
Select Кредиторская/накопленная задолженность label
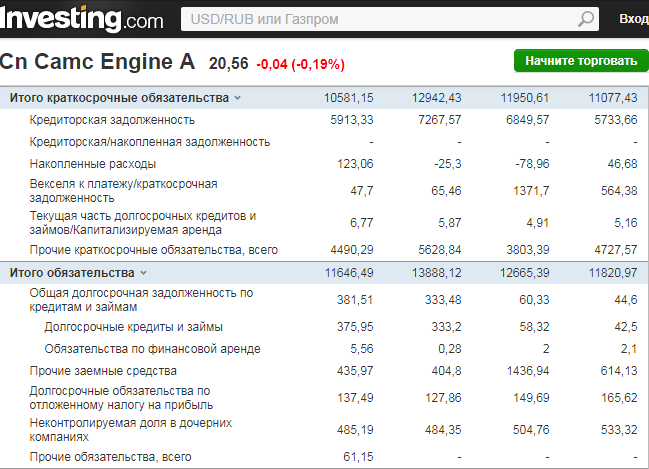tap(150, 142)
